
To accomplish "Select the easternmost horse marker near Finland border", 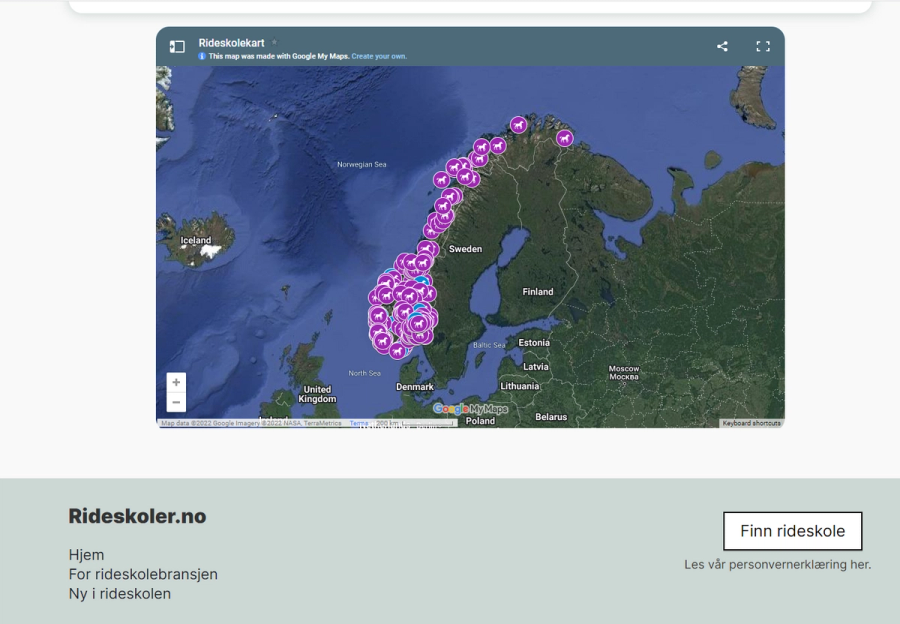I will tap(564, 138).
